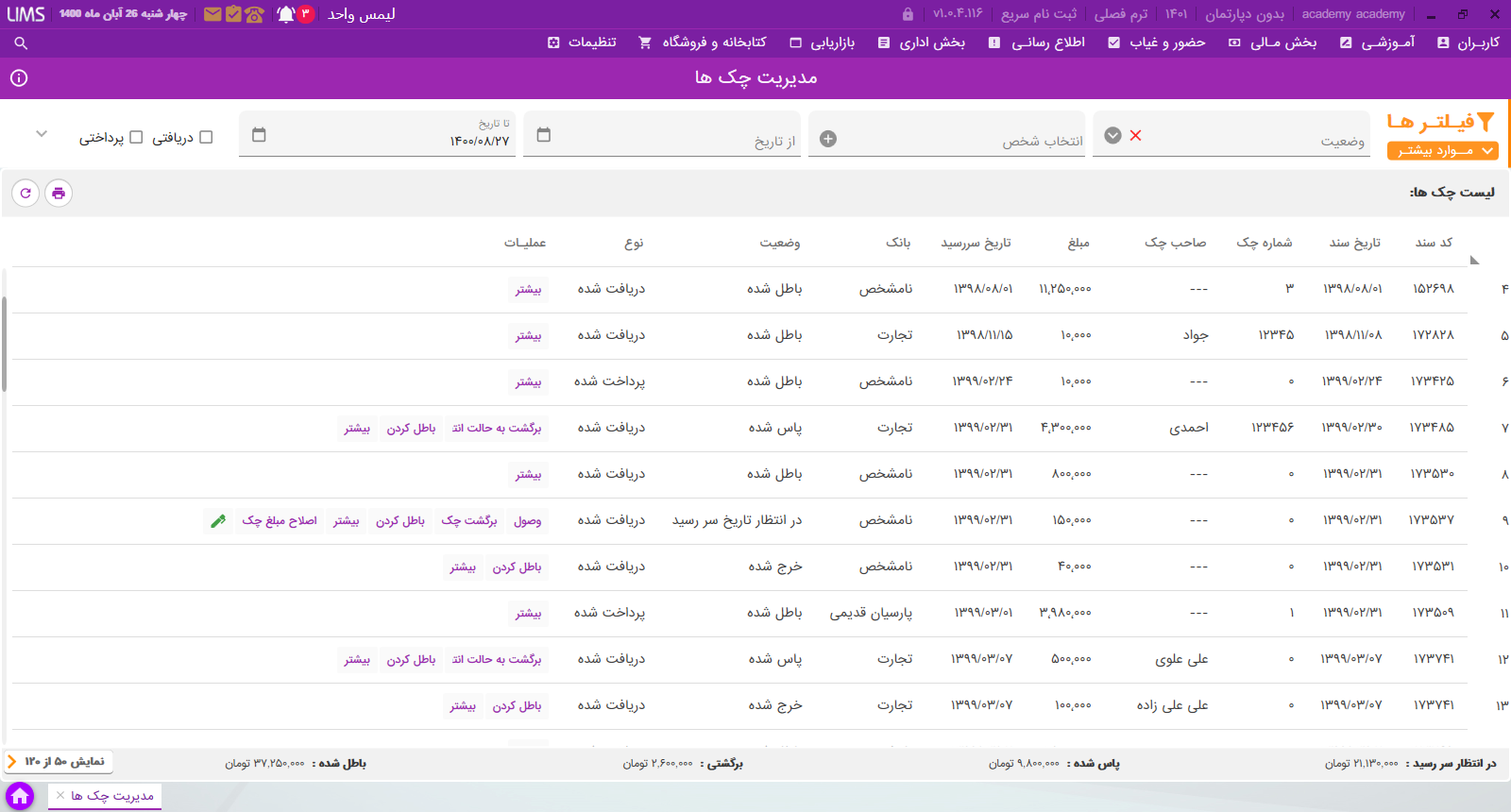This screenshot has width=1511, height=812.
Task: Click the از تاریخ date field
Action: point(662,134)
